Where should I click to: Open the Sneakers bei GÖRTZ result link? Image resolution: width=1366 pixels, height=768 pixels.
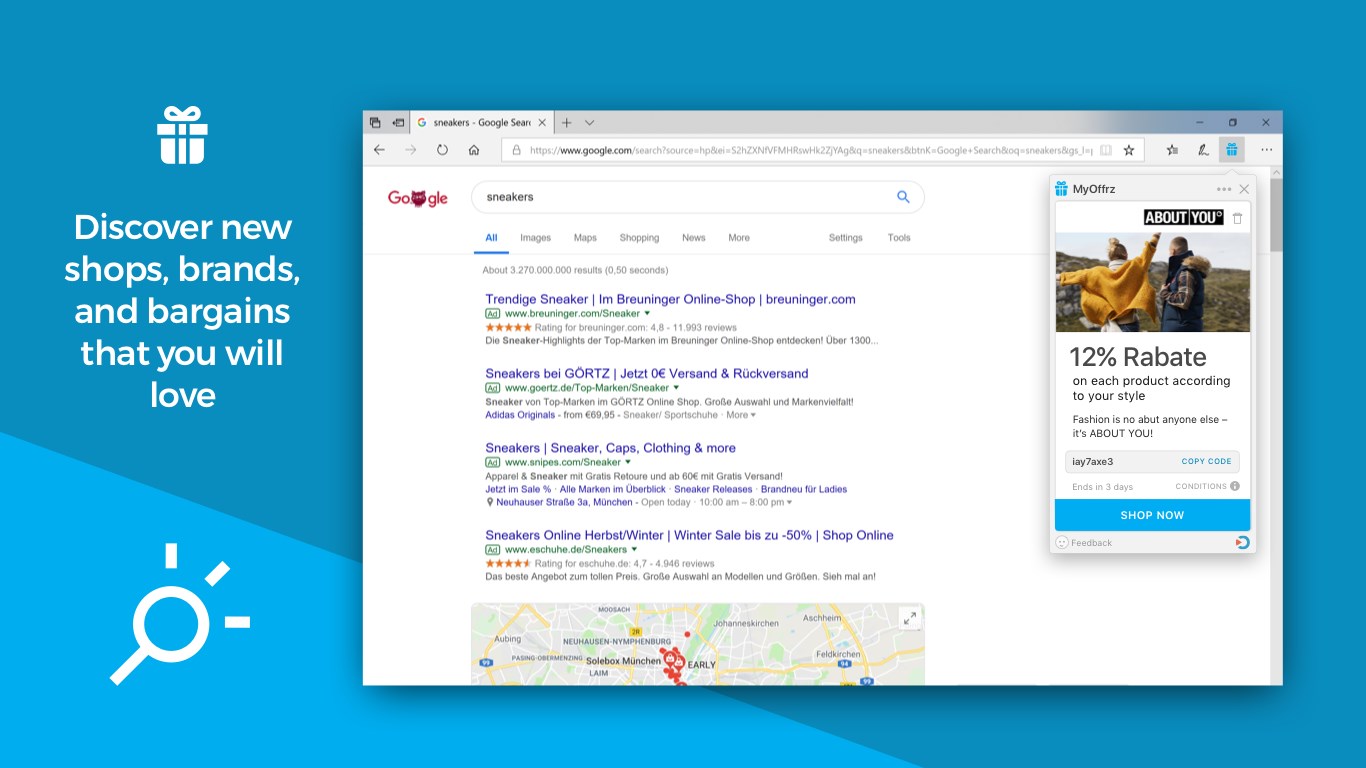(x=646, y=373)
